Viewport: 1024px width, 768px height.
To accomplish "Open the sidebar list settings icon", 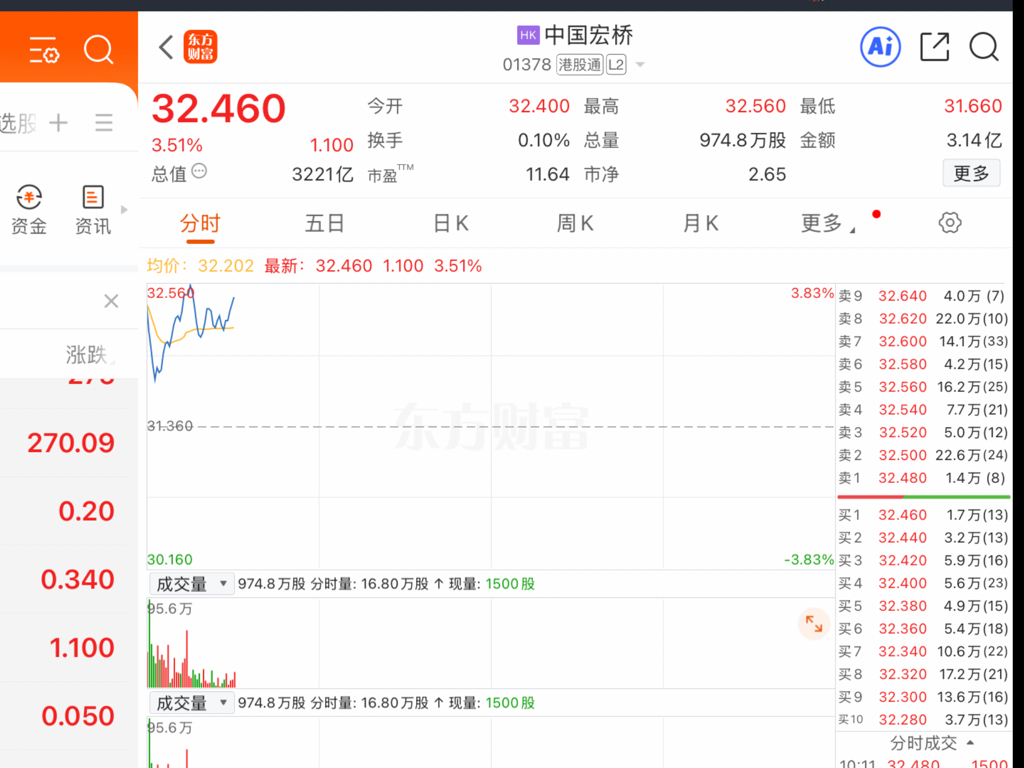I will coord(44,50).
